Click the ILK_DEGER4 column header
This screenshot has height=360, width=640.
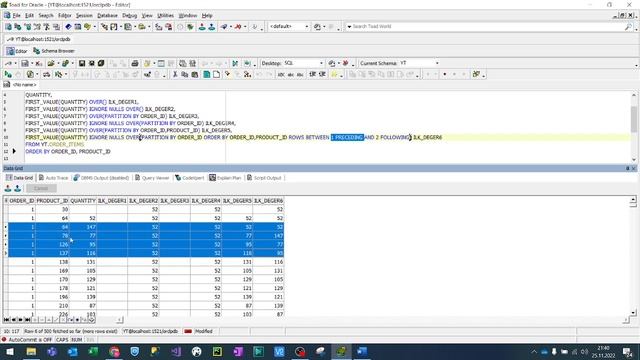pyautogui.click(x=206, y=201)
